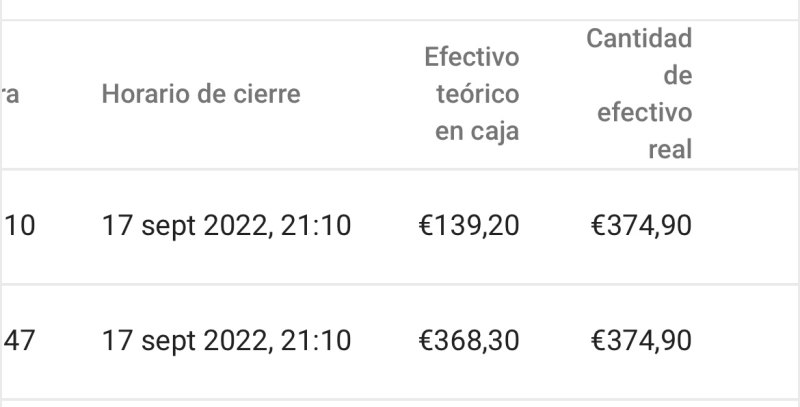800x407 pixels.
Task: Click the word "teórico" in the column header
Action: coord(477,95)
